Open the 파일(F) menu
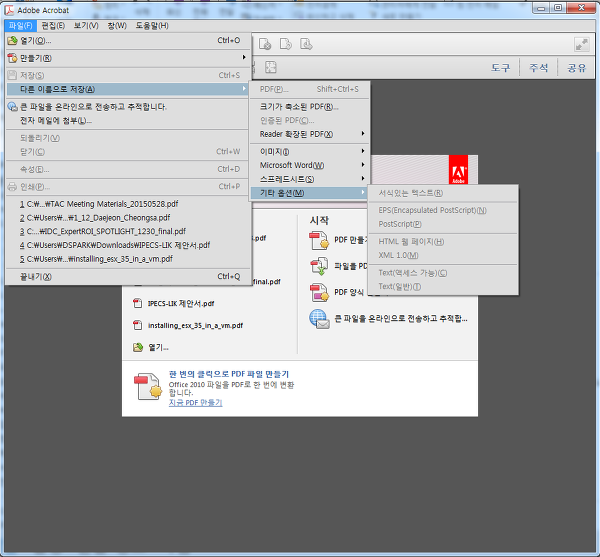600x557 pixels. click(21, 26)
